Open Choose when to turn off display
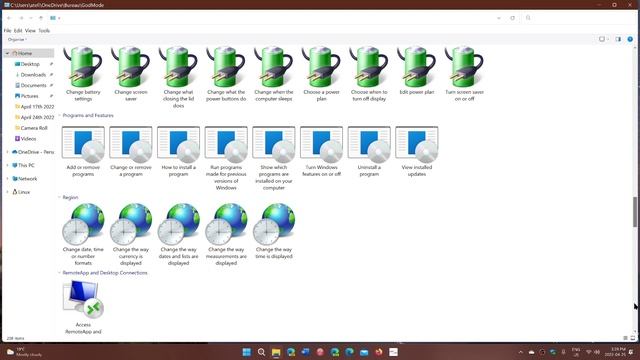 (369, 74)
